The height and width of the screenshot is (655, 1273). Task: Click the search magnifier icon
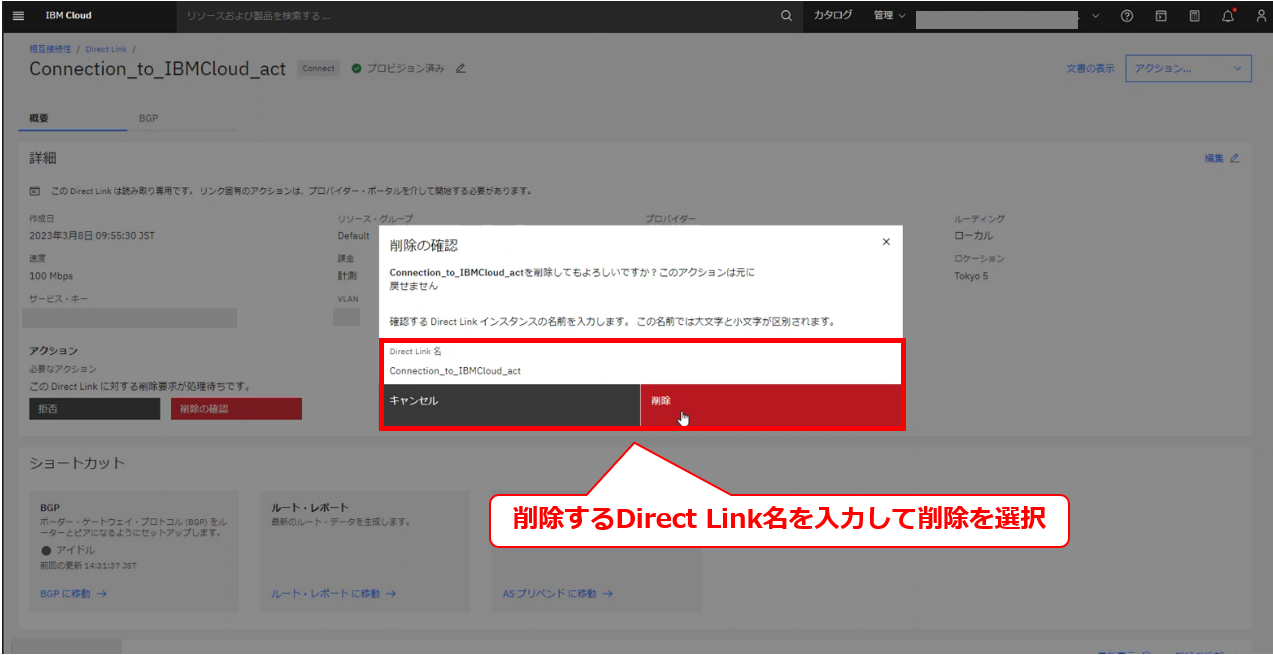tap(786, 16)
